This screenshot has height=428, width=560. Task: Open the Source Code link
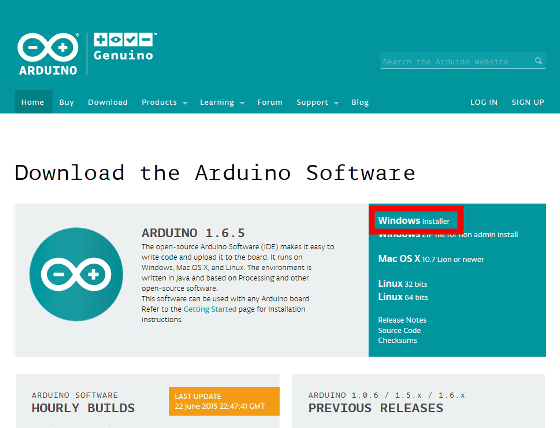click(x=400, y=330)
